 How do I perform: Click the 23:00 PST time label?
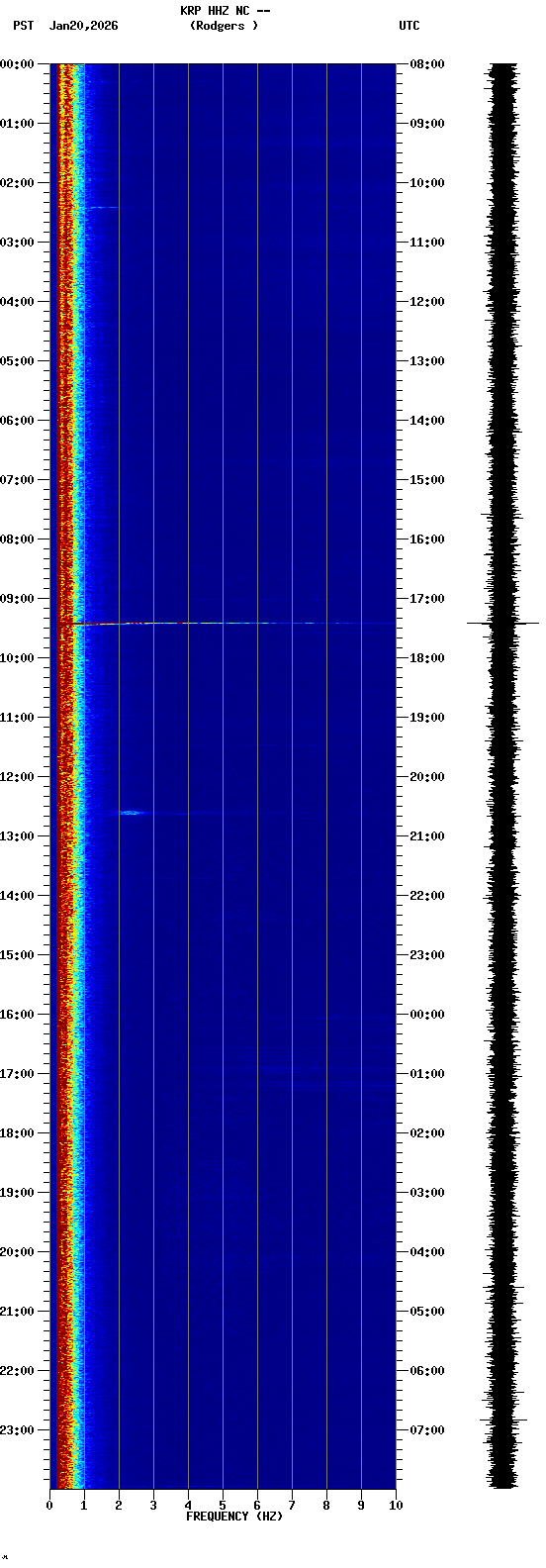pos(17,1430)
